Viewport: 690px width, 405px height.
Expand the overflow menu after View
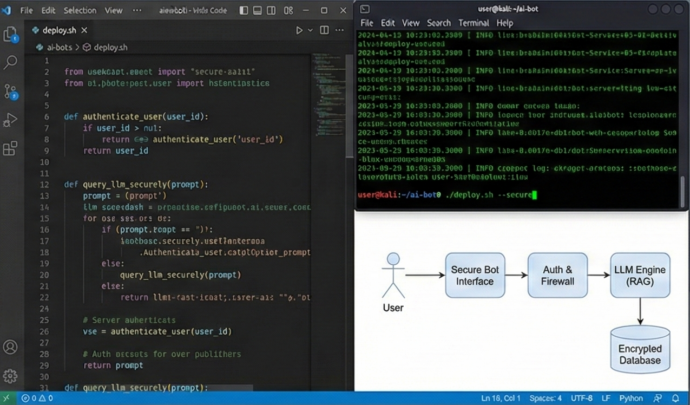(138, 10)
